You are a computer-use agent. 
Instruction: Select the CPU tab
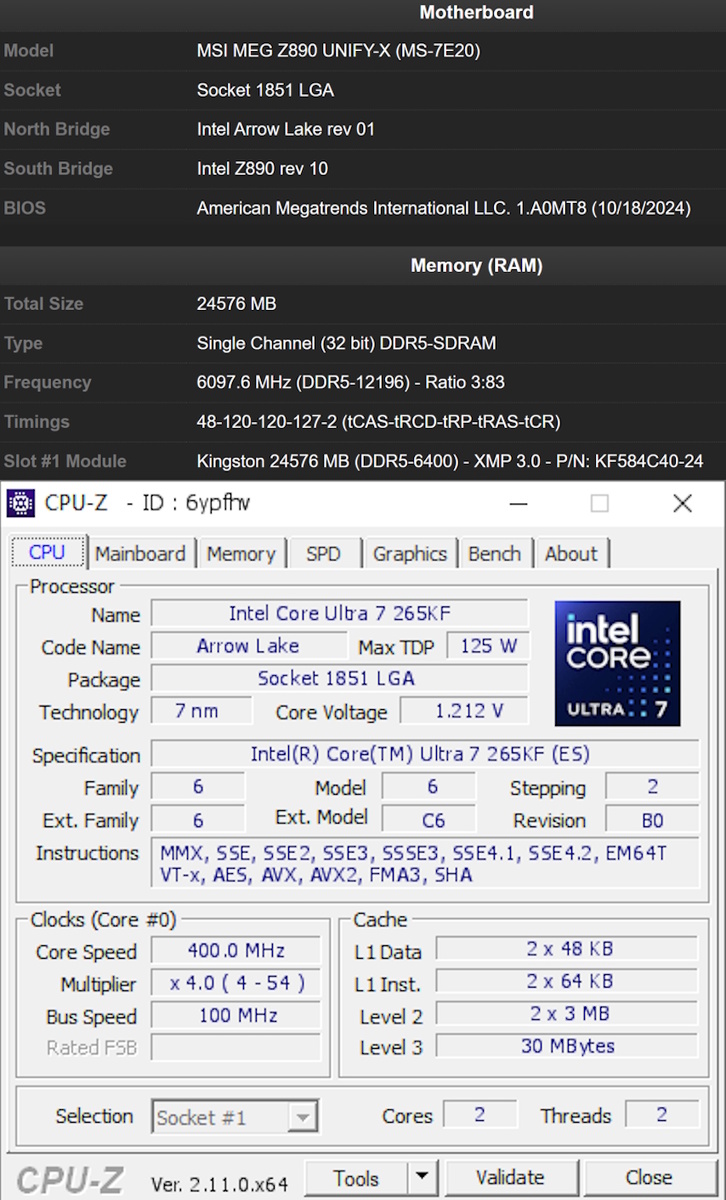click(x=47, y=552)
